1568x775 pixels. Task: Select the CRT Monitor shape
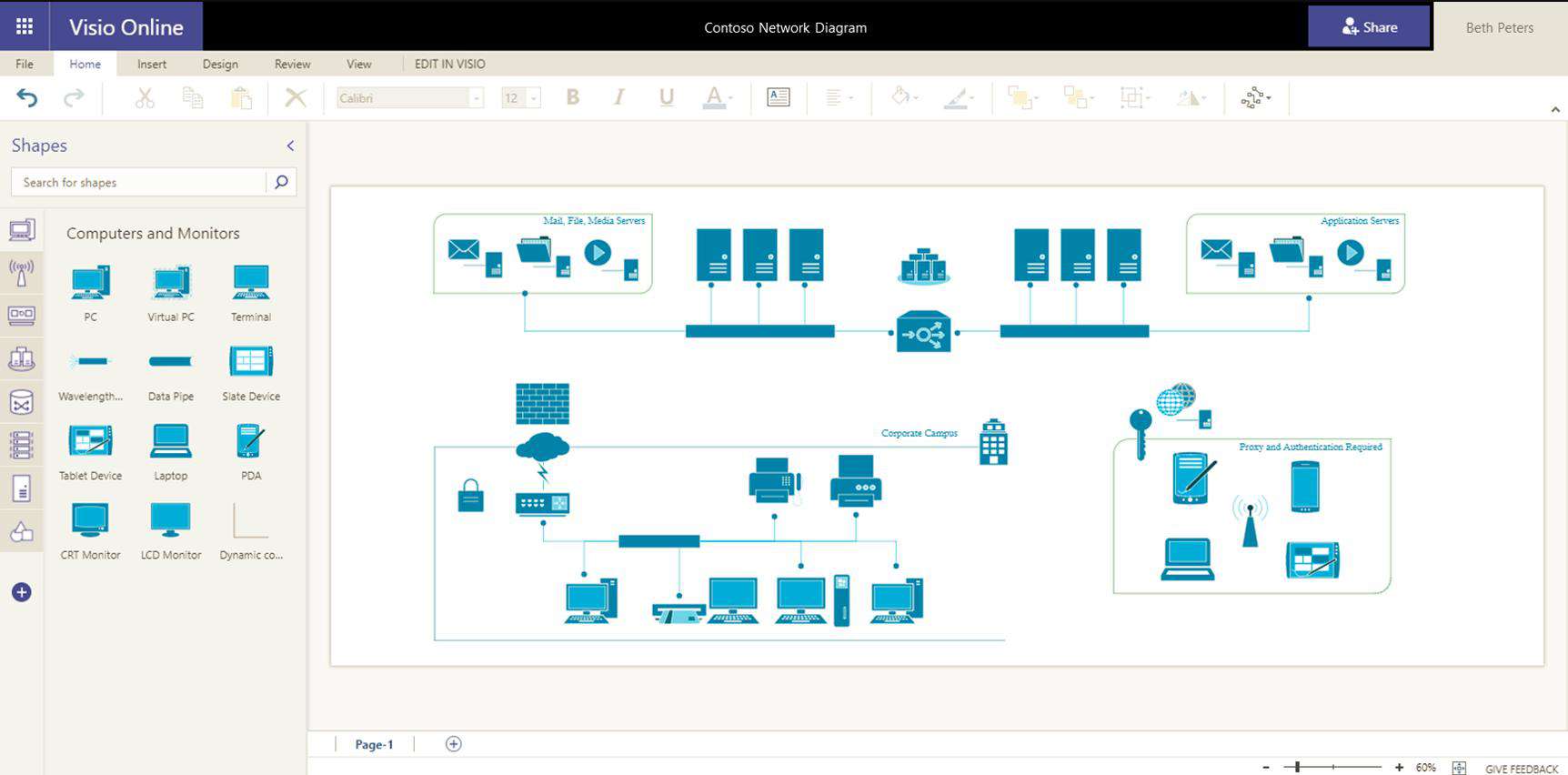pyautogui.click(x=90, y=530)
